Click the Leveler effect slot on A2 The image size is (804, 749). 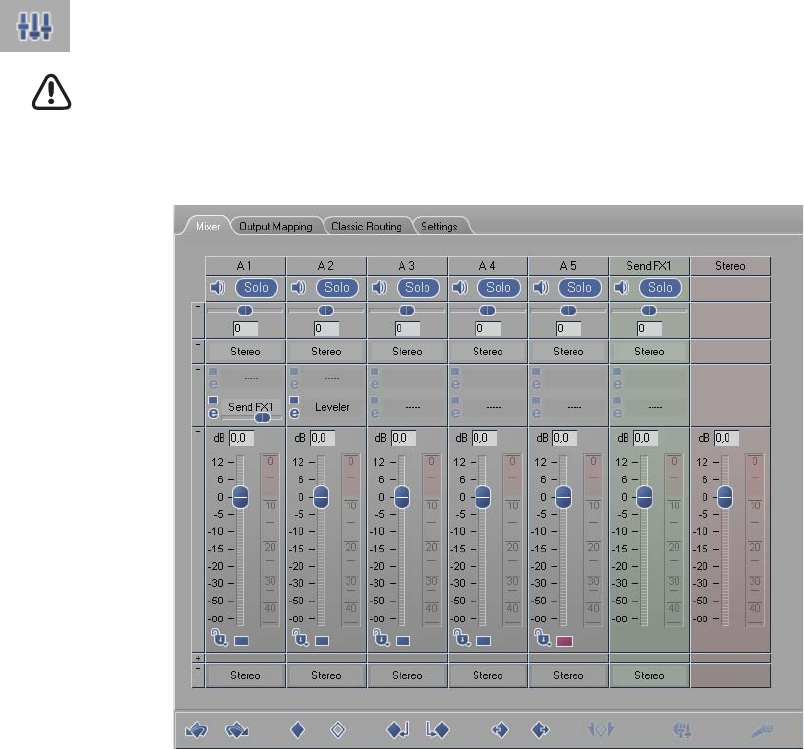[332, 407]
